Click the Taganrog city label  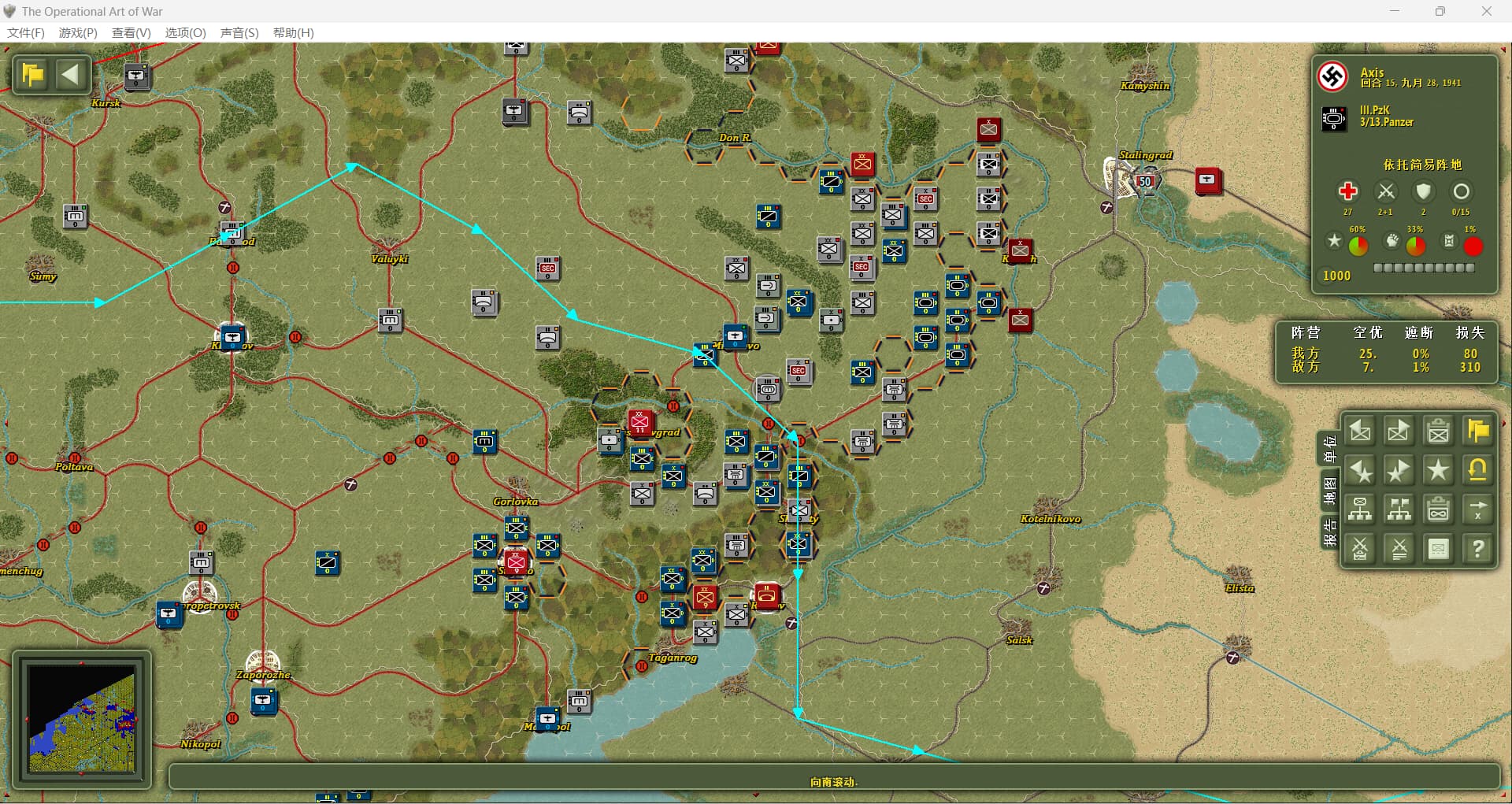pyautogui.click(x=673, y=658)
